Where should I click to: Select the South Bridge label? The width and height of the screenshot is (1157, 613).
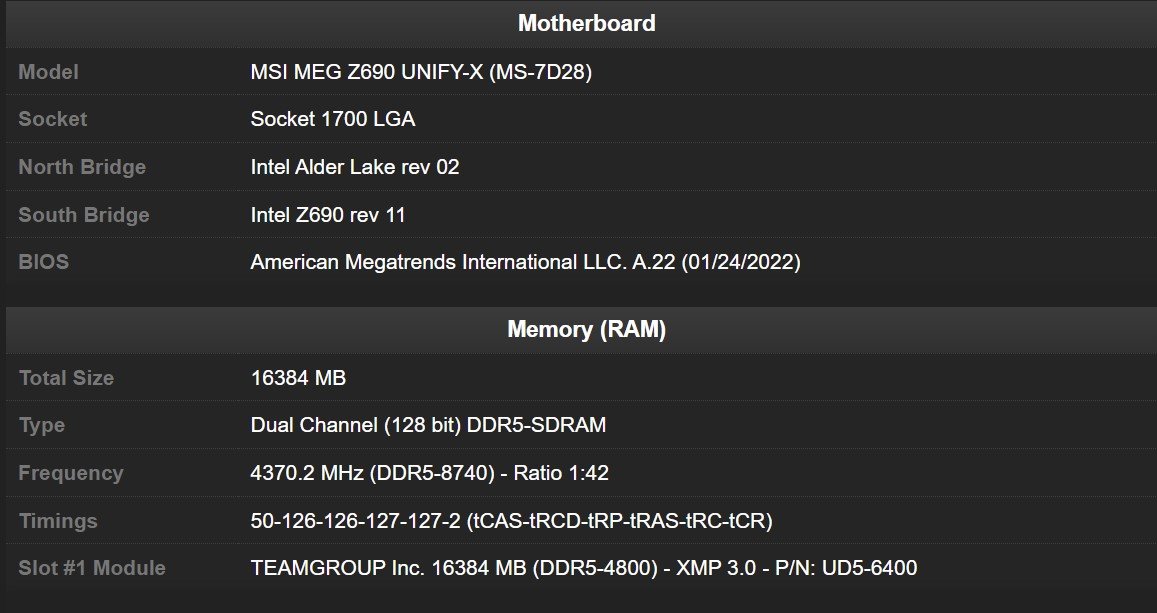pos(83,215)
